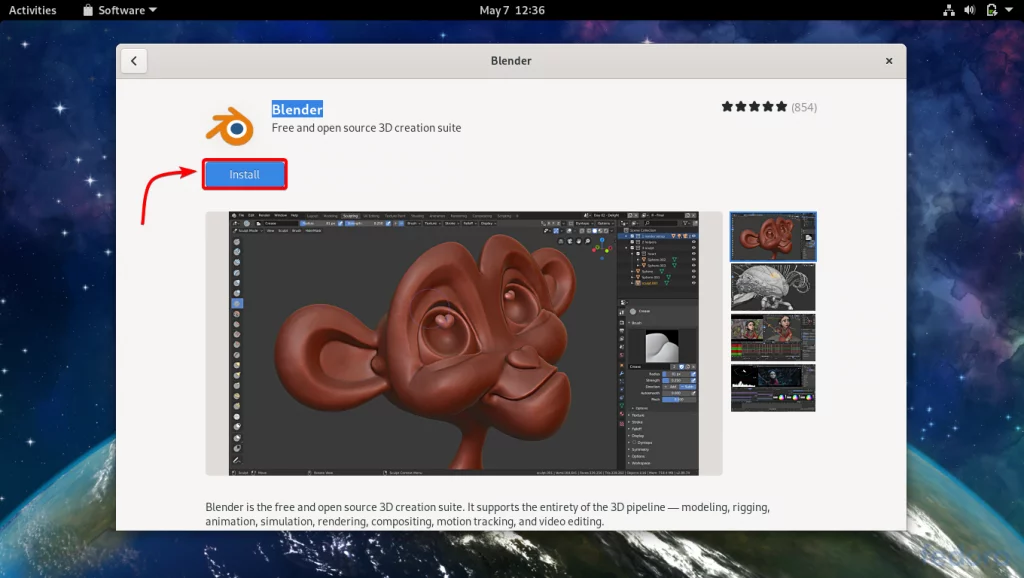
Task: Open the May 7 12:36 clock menu
Action: pyautogui.click(x=512, y=10)
